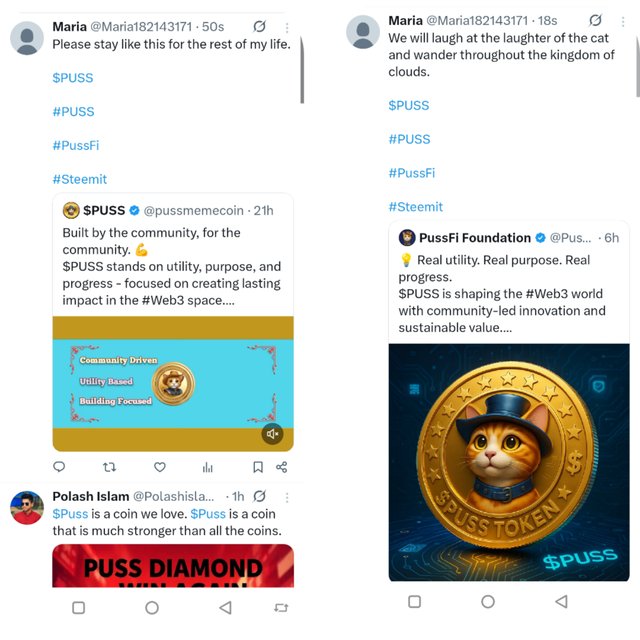The width and height of the screenshot is (640, 640).
Task: Tap Grok icon on Maria's 18s tweet
Action: click(x=596, y=20)
